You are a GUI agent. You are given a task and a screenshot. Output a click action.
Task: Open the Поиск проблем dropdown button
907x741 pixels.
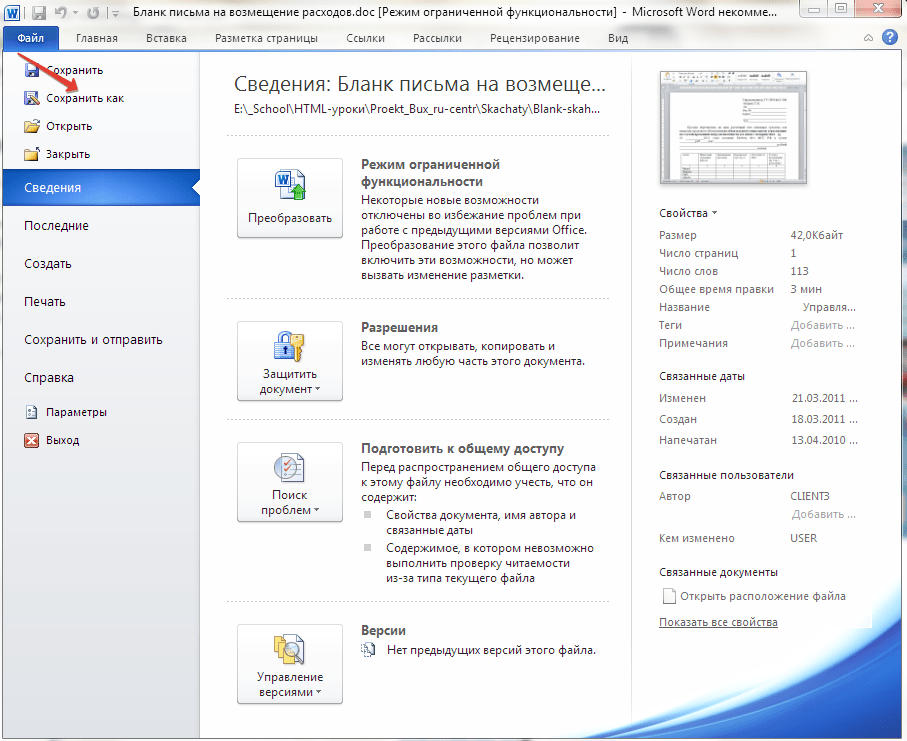[290, 482]
